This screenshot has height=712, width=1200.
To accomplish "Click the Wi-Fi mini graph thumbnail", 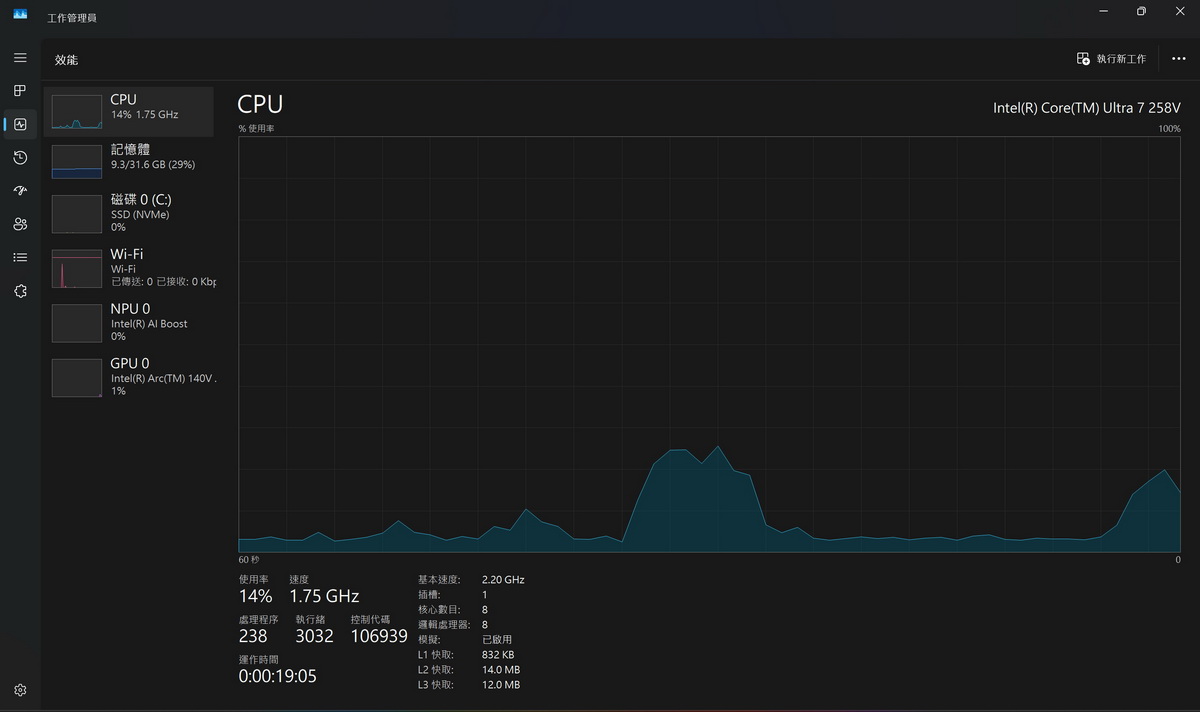I will 77,268.
